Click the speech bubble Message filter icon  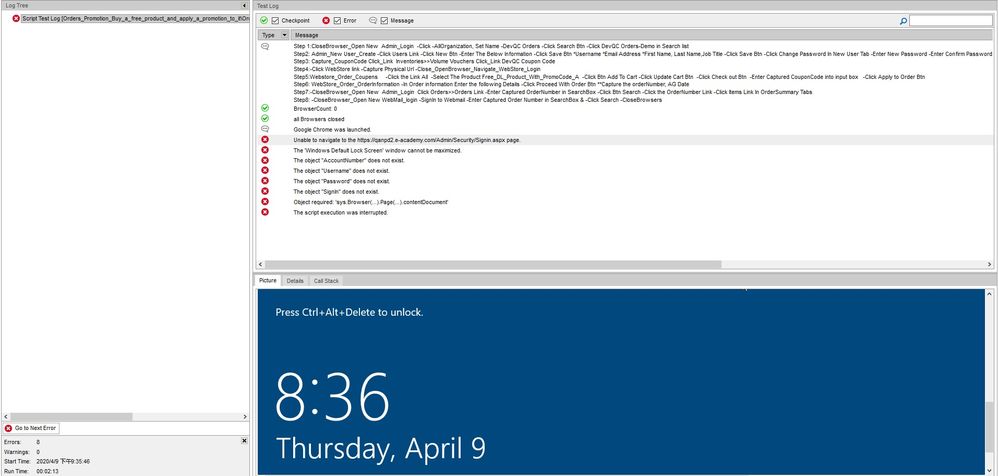click(x=373, y=20)
